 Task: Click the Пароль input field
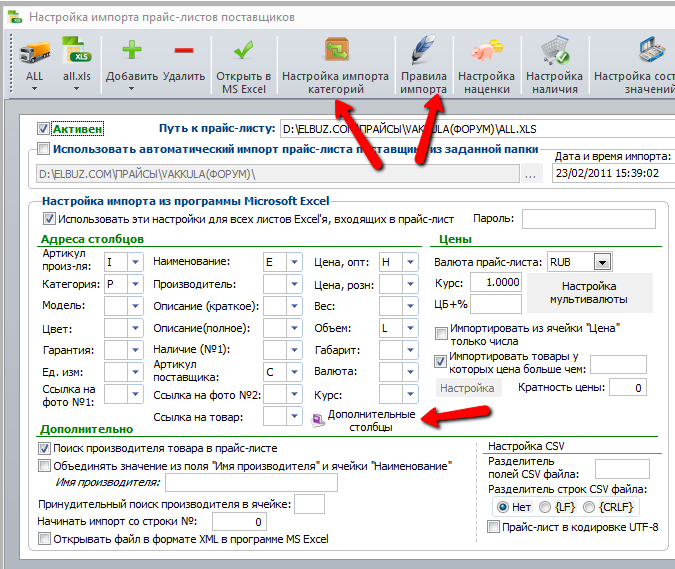(x=588, y=219)
